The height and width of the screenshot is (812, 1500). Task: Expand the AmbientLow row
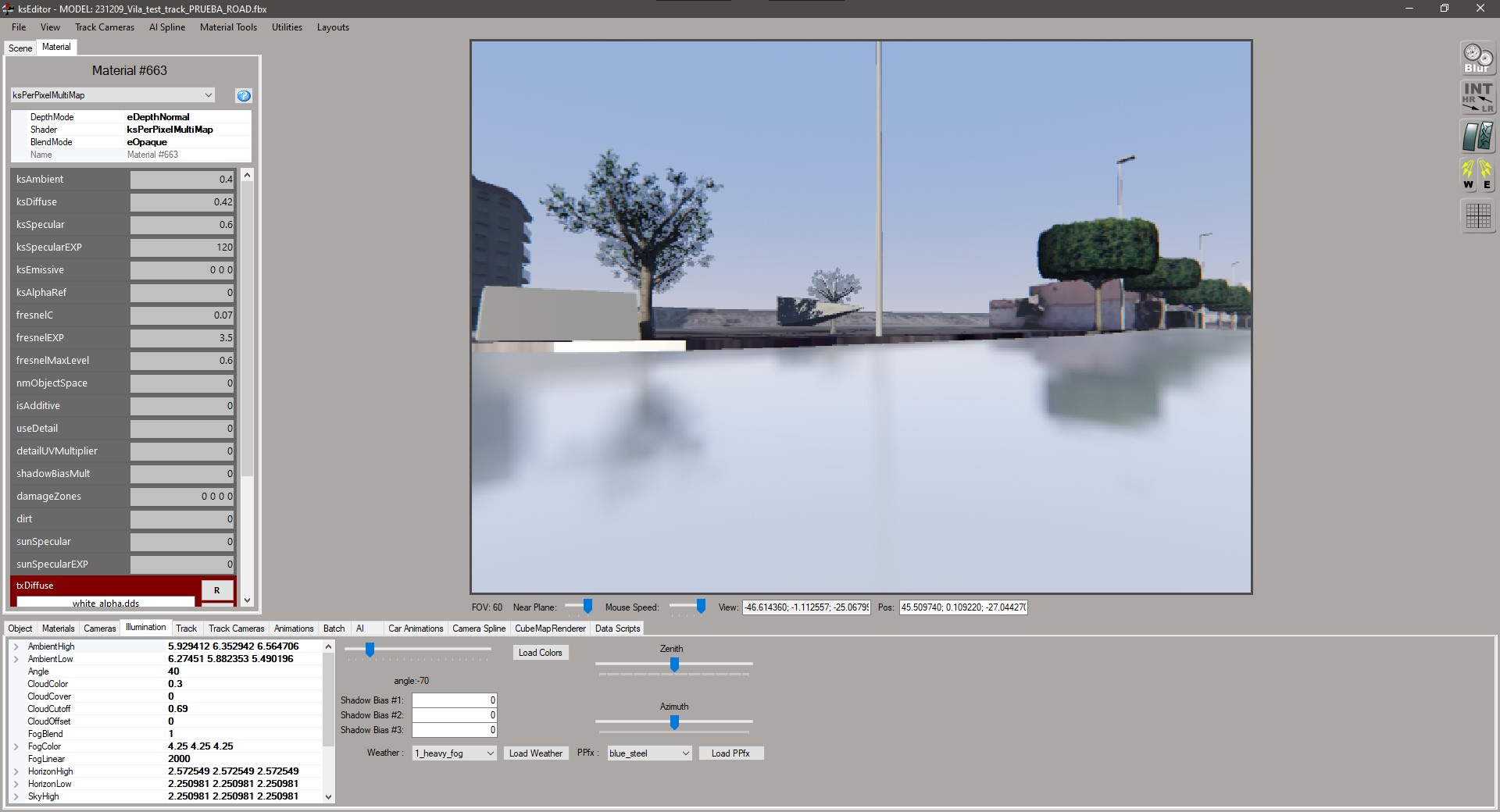pyautogui.click(x=16, y=659)
